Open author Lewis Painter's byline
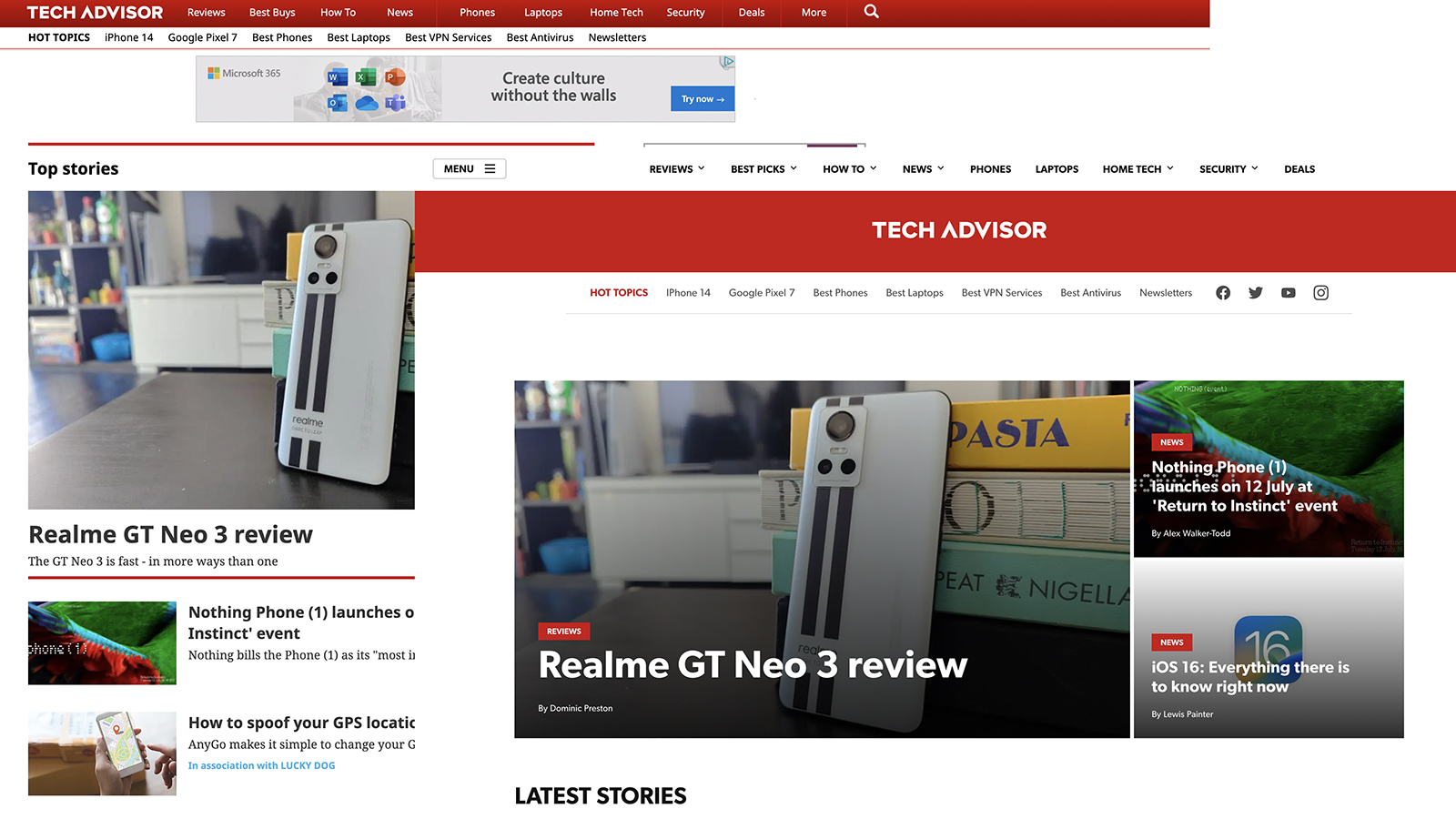Image resolution: width=1456 pixels, height=819 pixels. pos(1182,714)
